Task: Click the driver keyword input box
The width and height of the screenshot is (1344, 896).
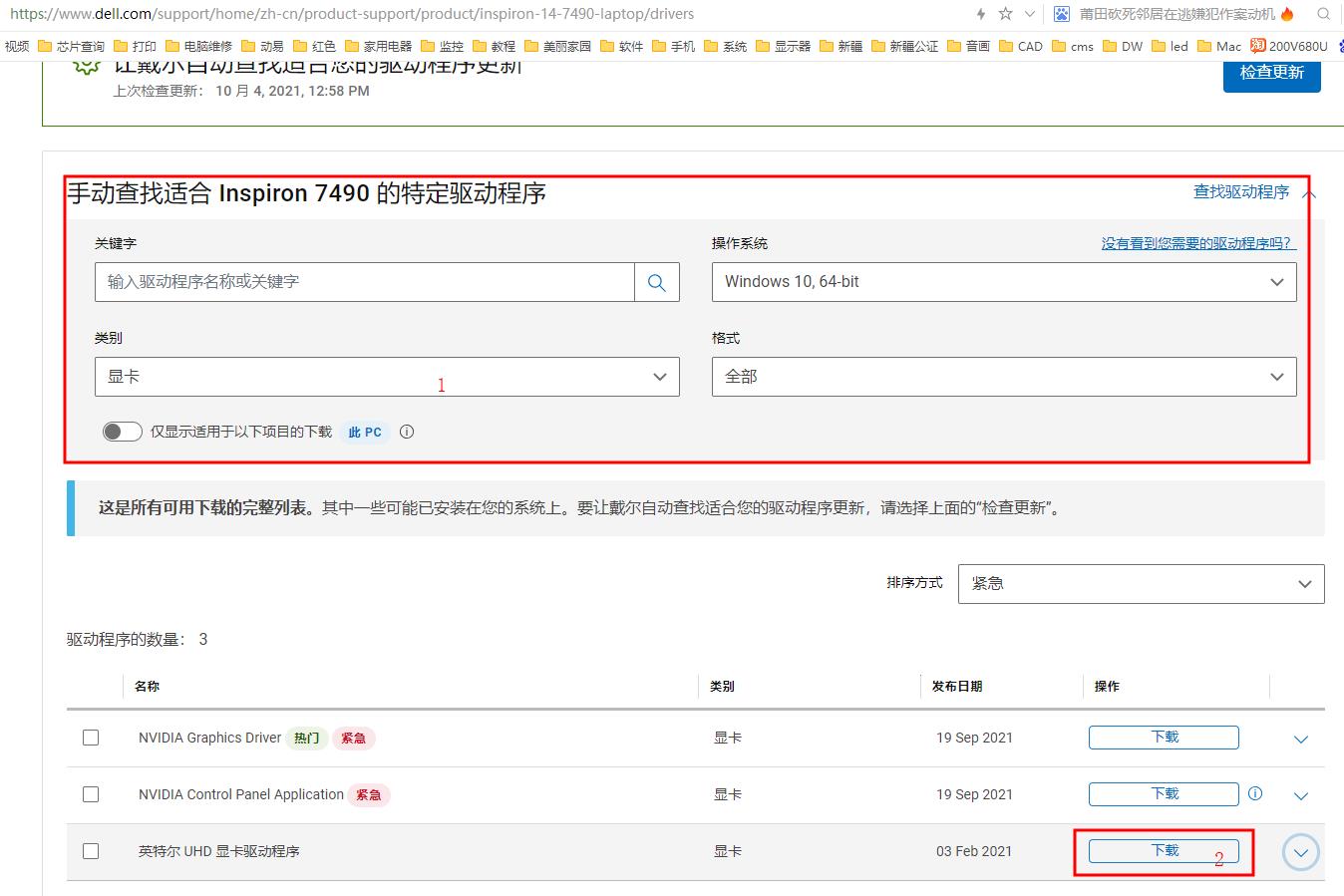Action: tap(359, 282)
